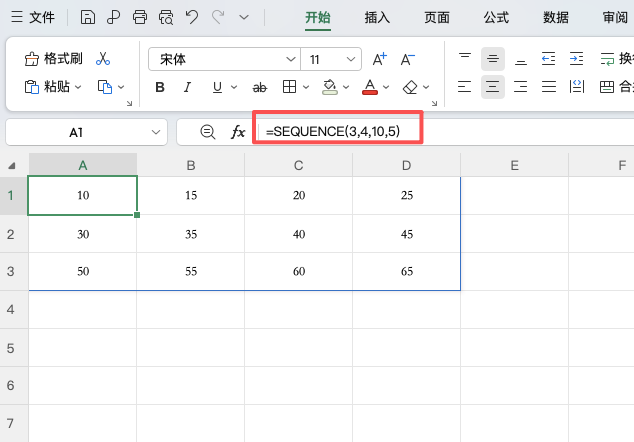
Task: Switch to the 公式 tab
Action: click(x=496, y=18)
